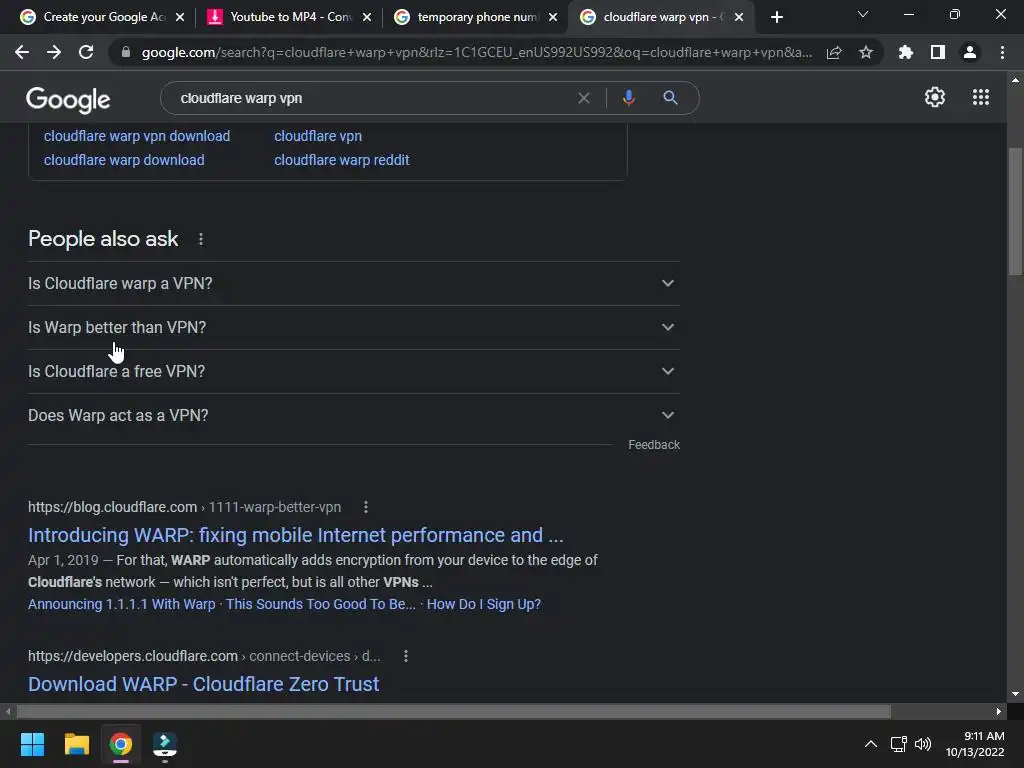
Task: Open the Chrome three-dot menu
Action: (1002, 52)
